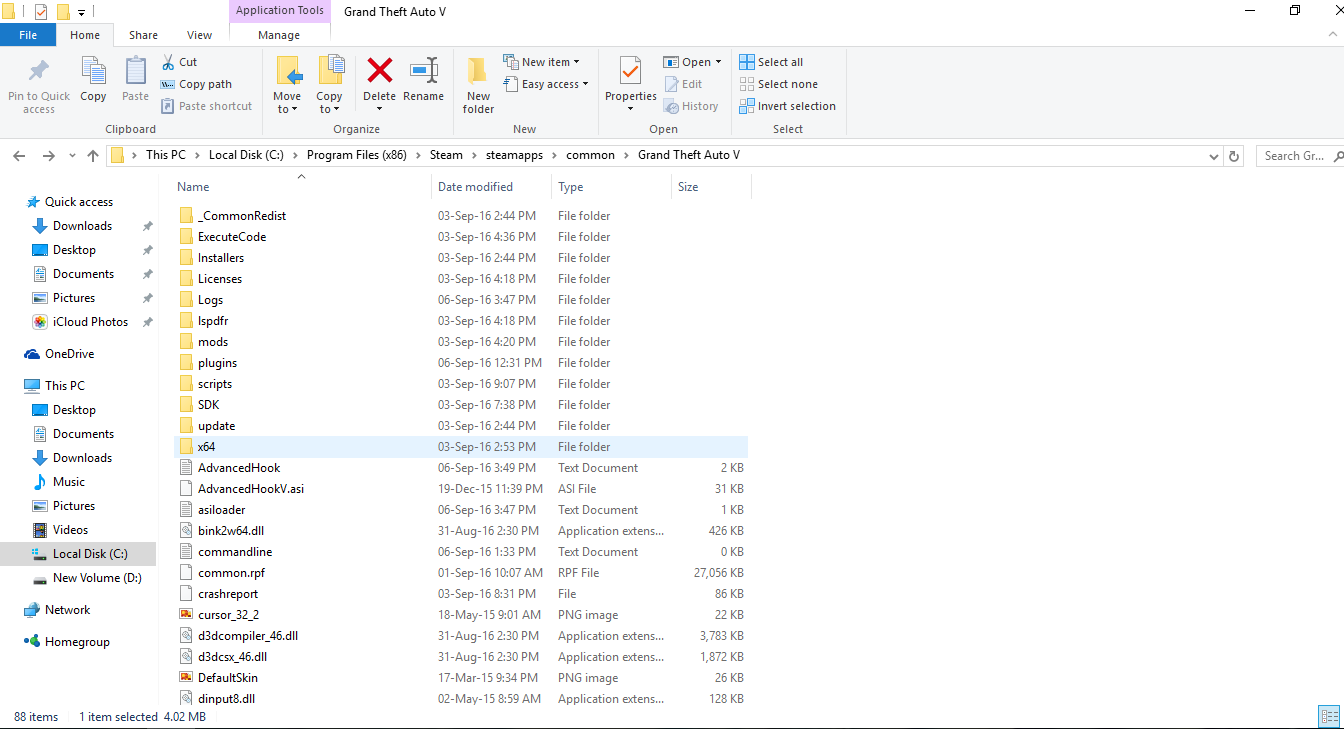
Task: Open the Recent locations dropdown beside Forward
Action: (x=71, y=157)
